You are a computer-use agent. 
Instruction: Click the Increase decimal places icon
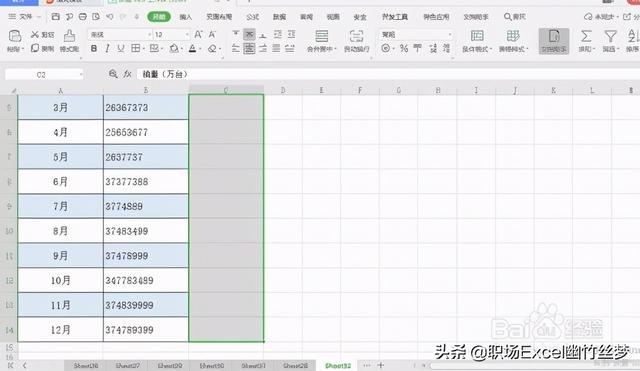coord(433,49)
